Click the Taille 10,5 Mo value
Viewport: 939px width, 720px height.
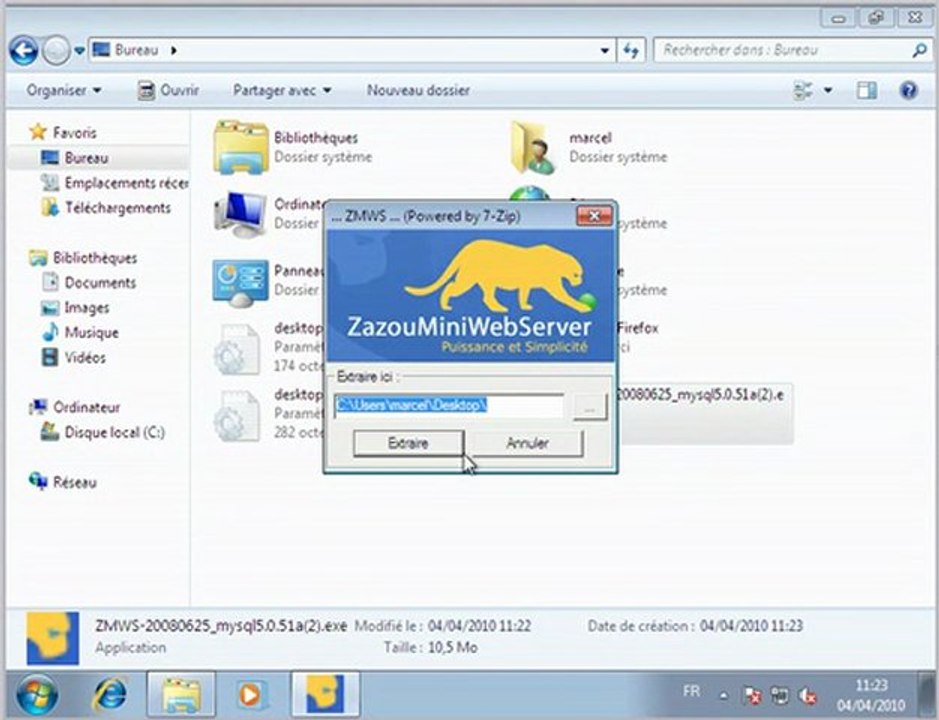click(x=454, y=648)
